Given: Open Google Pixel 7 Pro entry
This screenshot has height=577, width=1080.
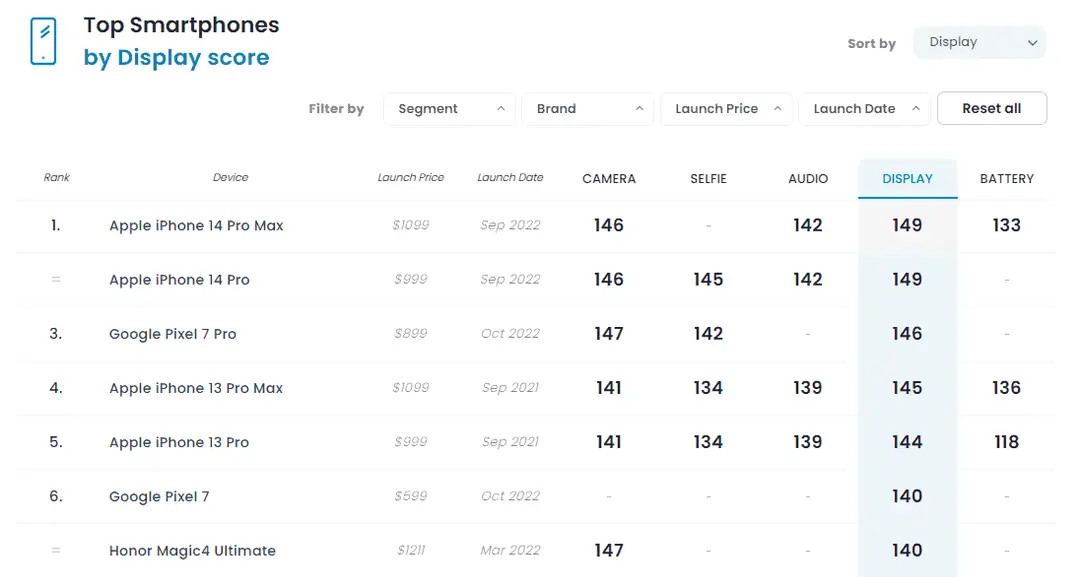Looking at the screenshot, I should tap(172, 334).
